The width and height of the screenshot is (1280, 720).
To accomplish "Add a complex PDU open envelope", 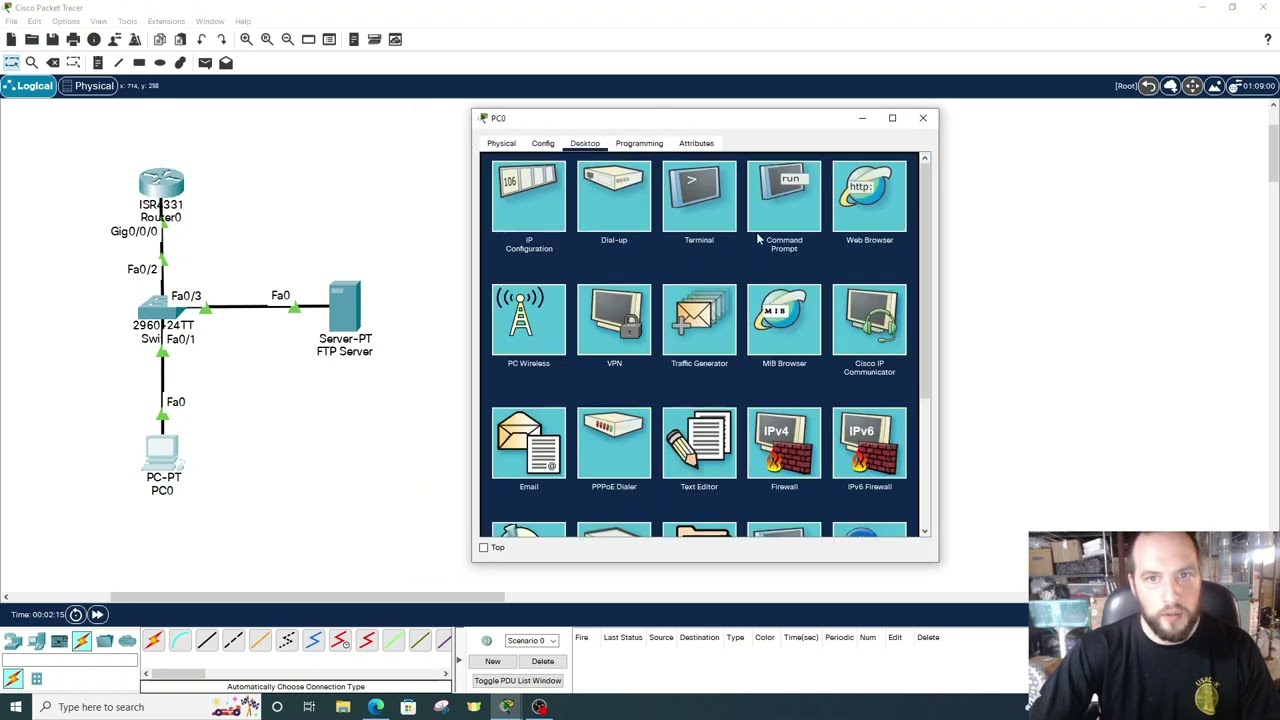I will pyautogui.click(x=226, y=62).
